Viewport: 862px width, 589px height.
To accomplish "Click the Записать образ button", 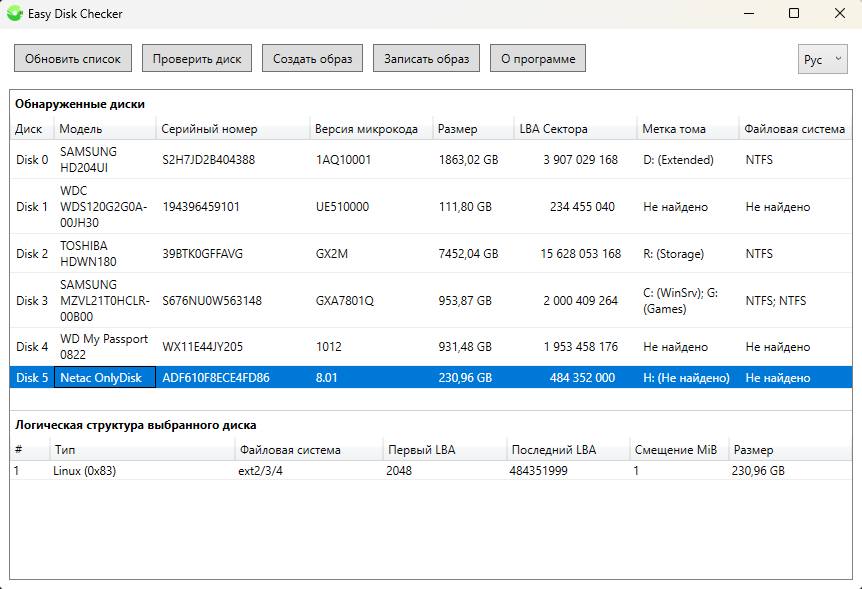I will coord(426,59).
